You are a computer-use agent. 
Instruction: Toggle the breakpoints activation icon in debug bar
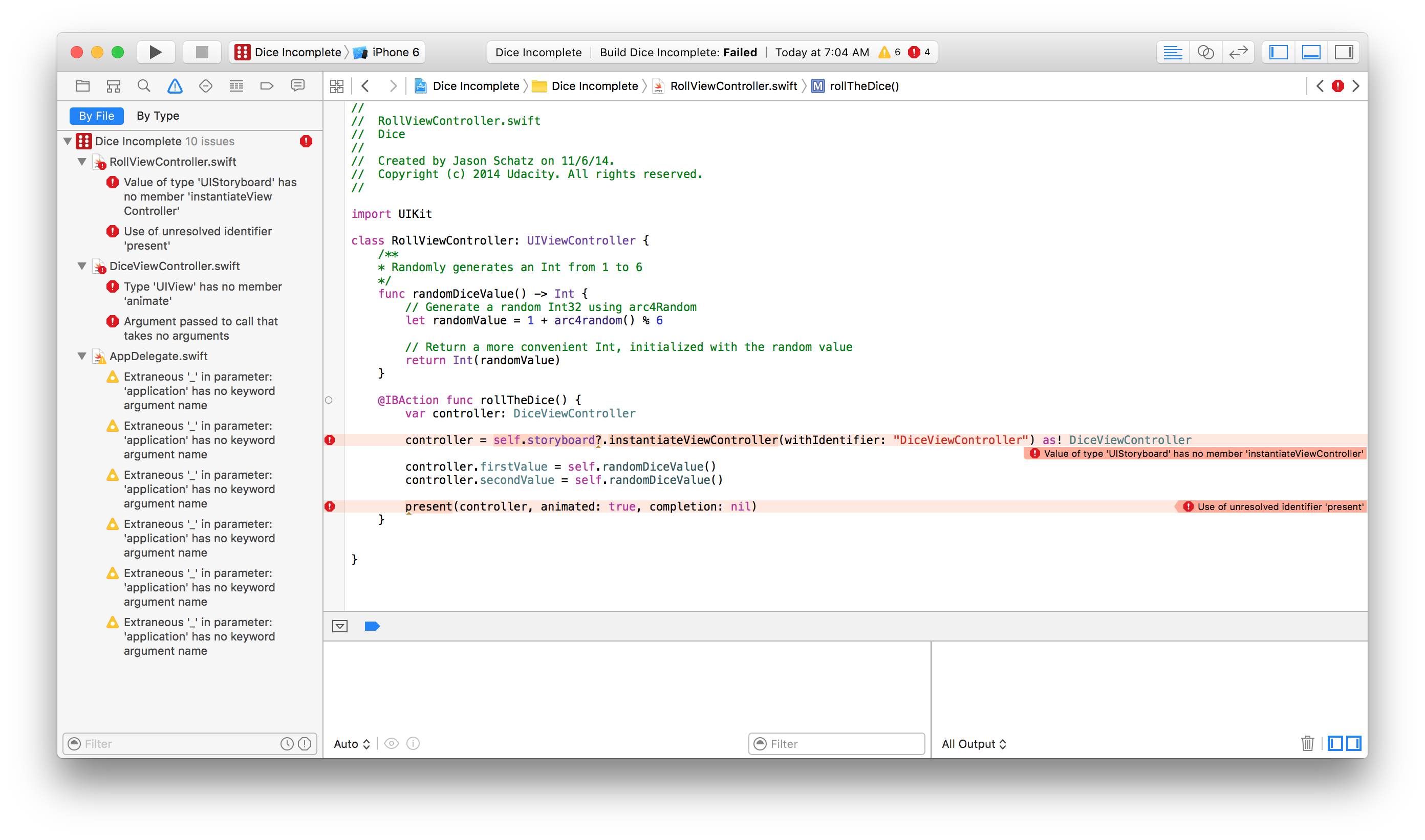point(372,626)
